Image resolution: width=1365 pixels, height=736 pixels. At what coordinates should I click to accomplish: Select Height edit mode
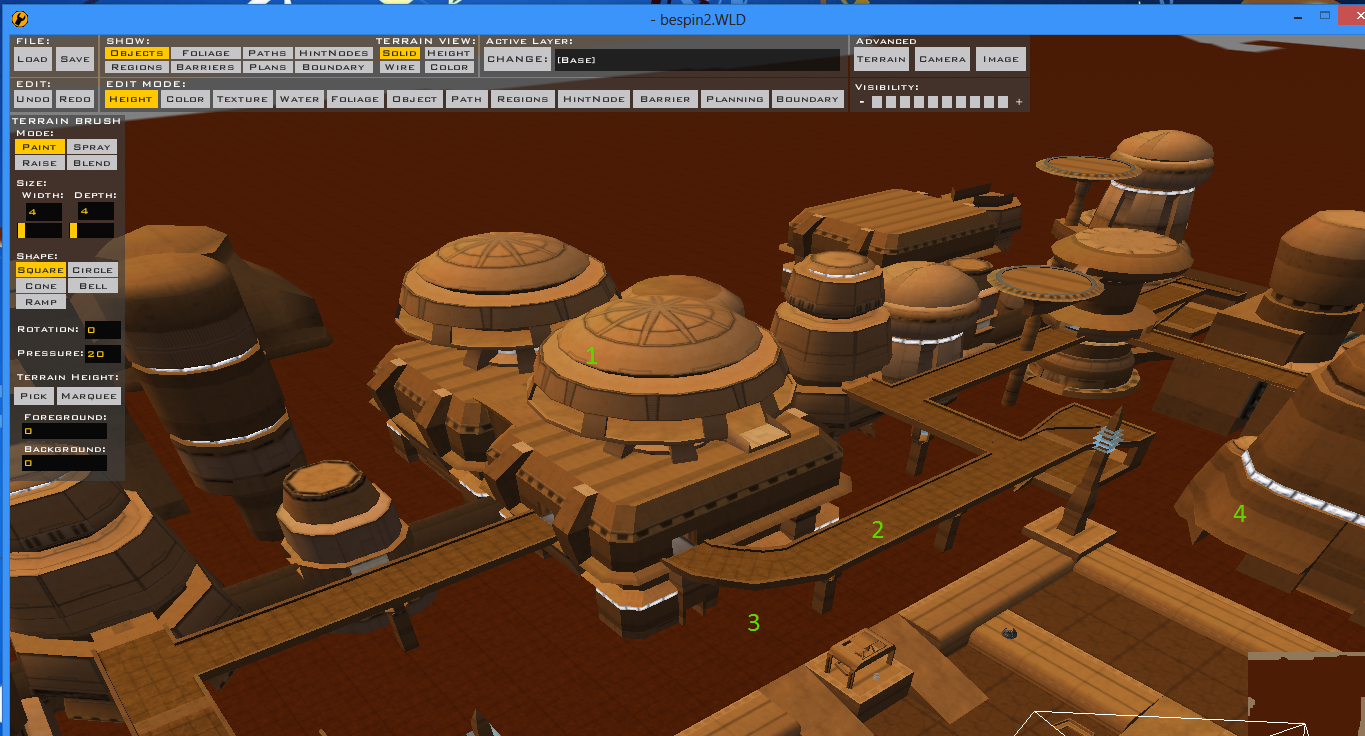(x=131, y=99)
